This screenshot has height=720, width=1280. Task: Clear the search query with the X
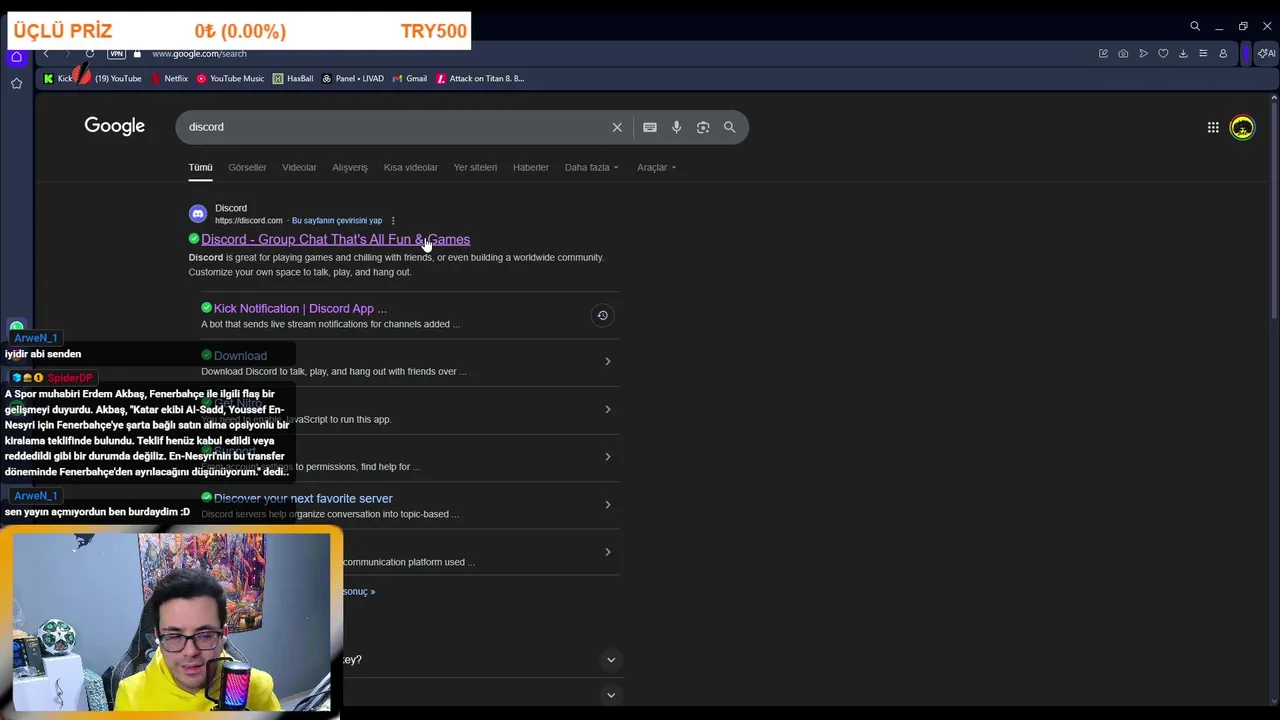tap(617, 127)
